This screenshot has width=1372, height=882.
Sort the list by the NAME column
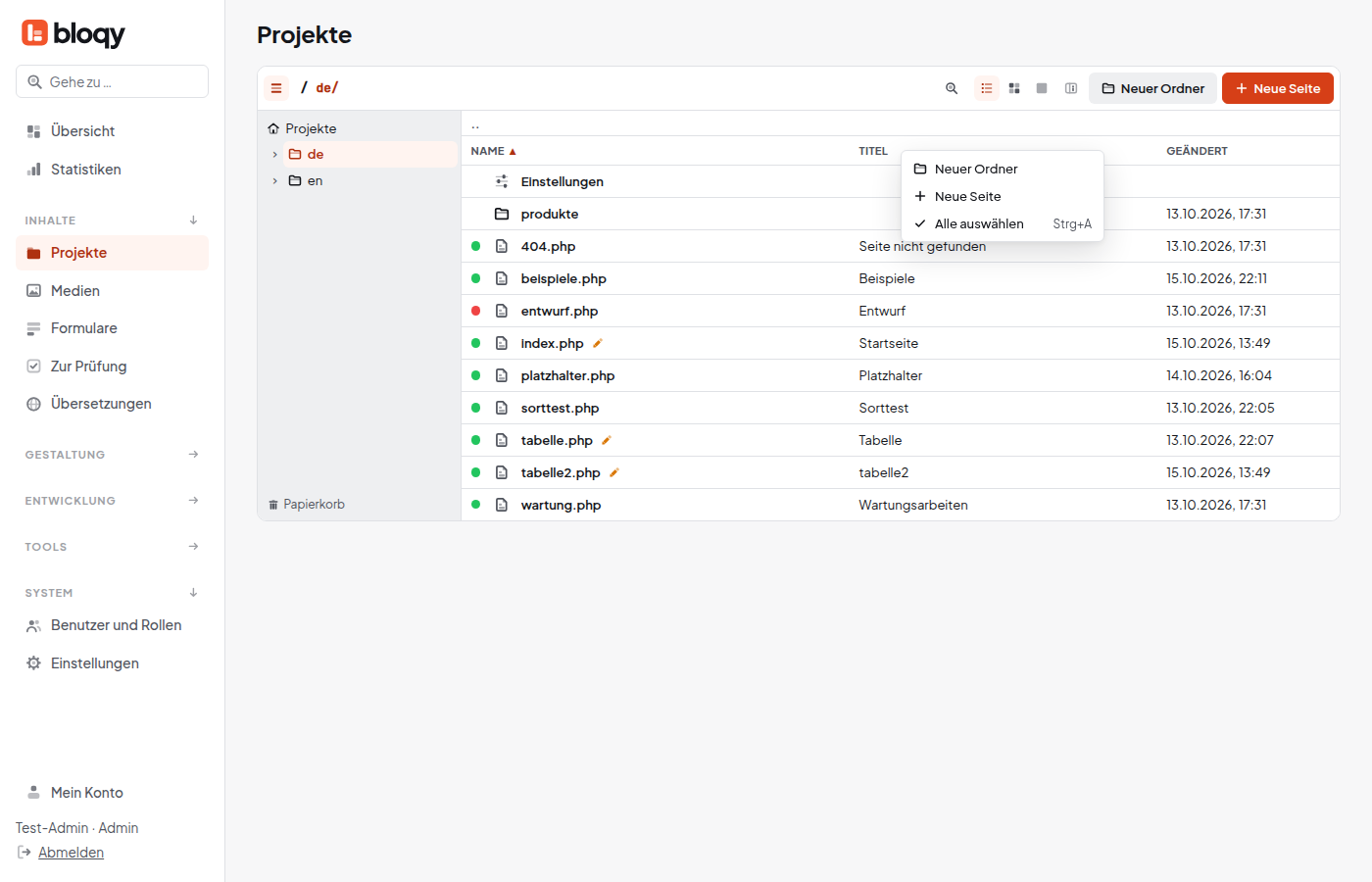click(x=493, y=151)
